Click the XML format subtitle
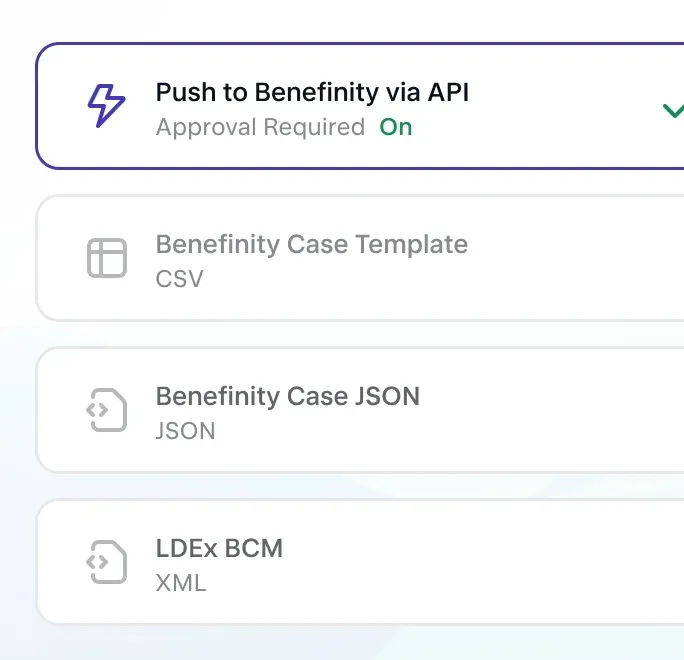The image size is (684, 660). tap(181, 583)
